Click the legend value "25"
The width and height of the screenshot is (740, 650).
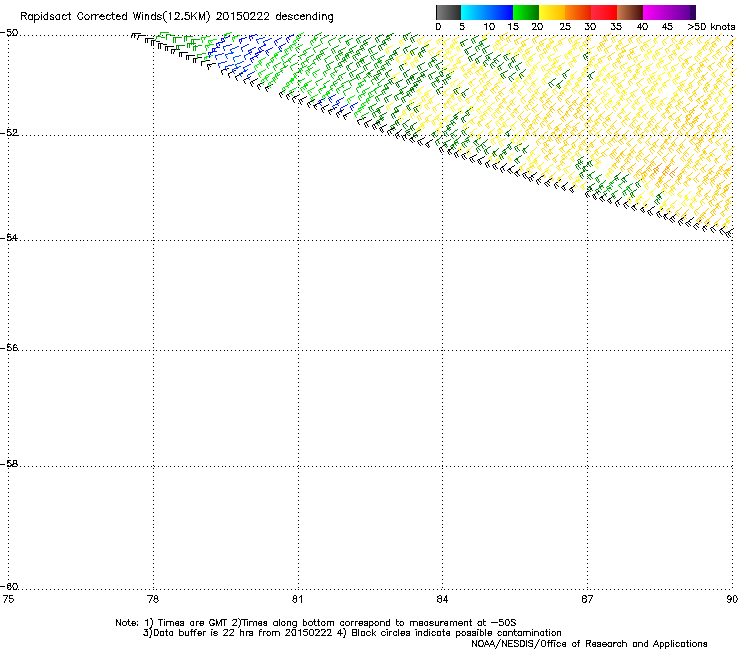[x=565, y=27]
